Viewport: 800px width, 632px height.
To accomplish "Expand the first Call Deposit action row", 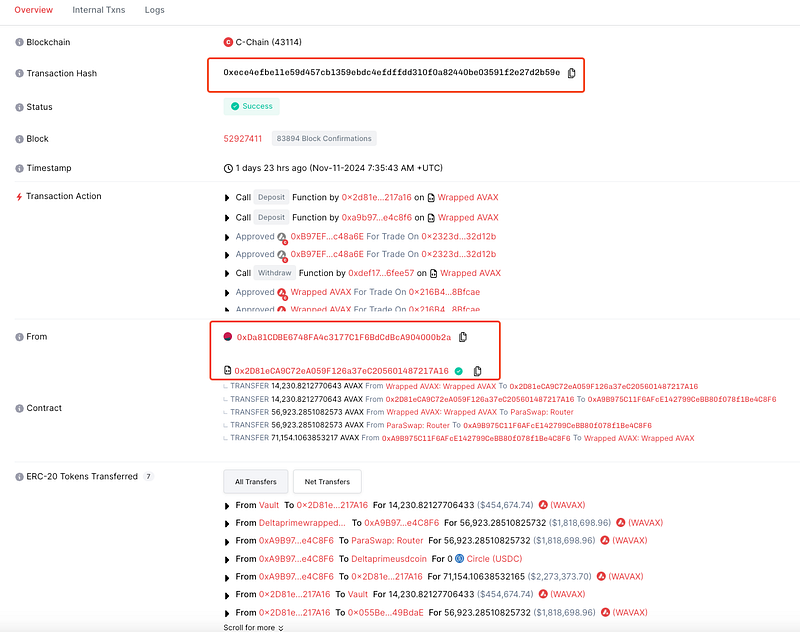I will [x=228, y=198].
